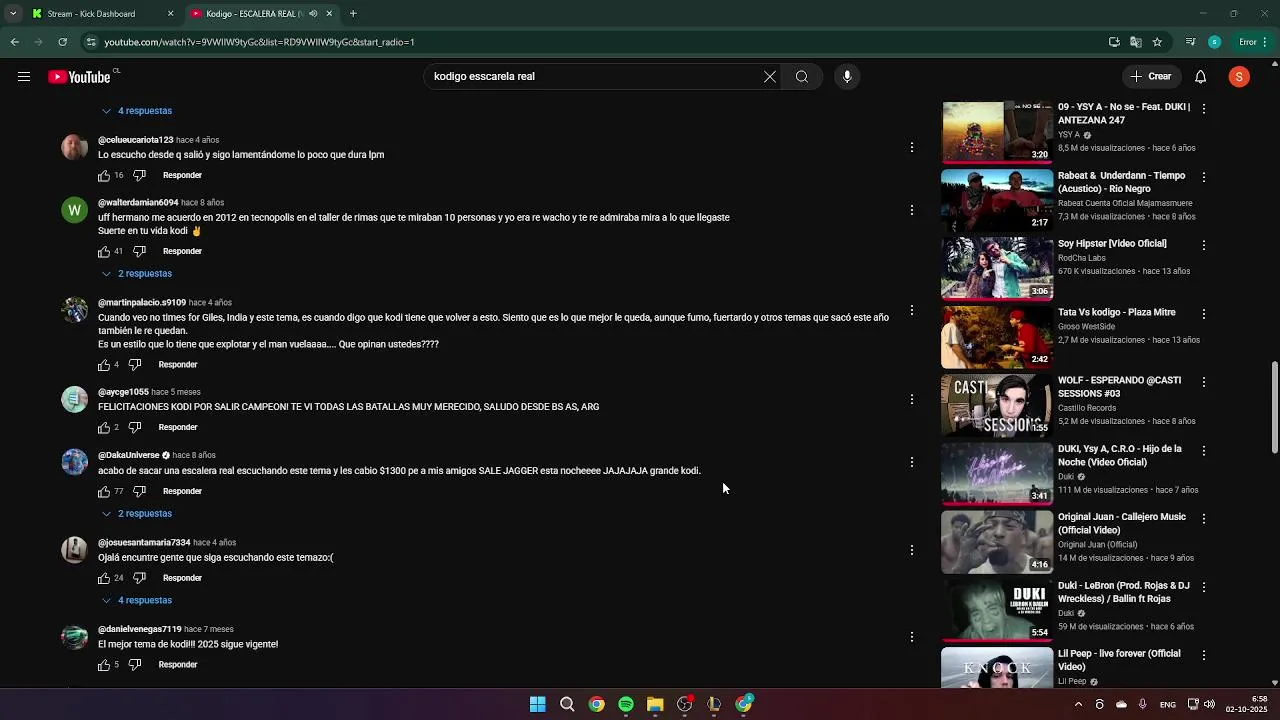Image resolution: width=1280 pixels, height=720 pixels.
Task: Switch to Stream - Kick Dashboard tab
Action: 101,14
